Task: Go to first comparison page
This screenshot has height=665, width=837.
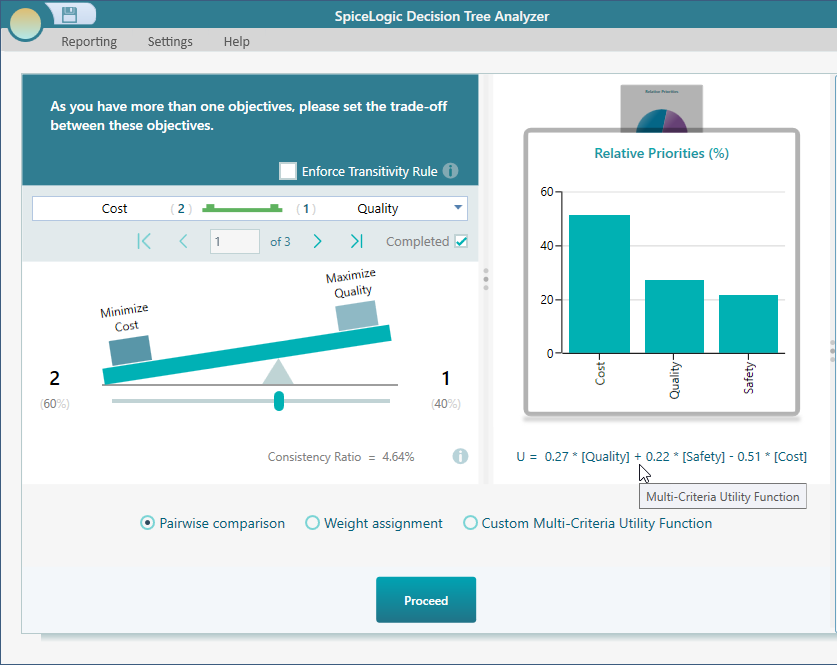Action: [144, 241]
